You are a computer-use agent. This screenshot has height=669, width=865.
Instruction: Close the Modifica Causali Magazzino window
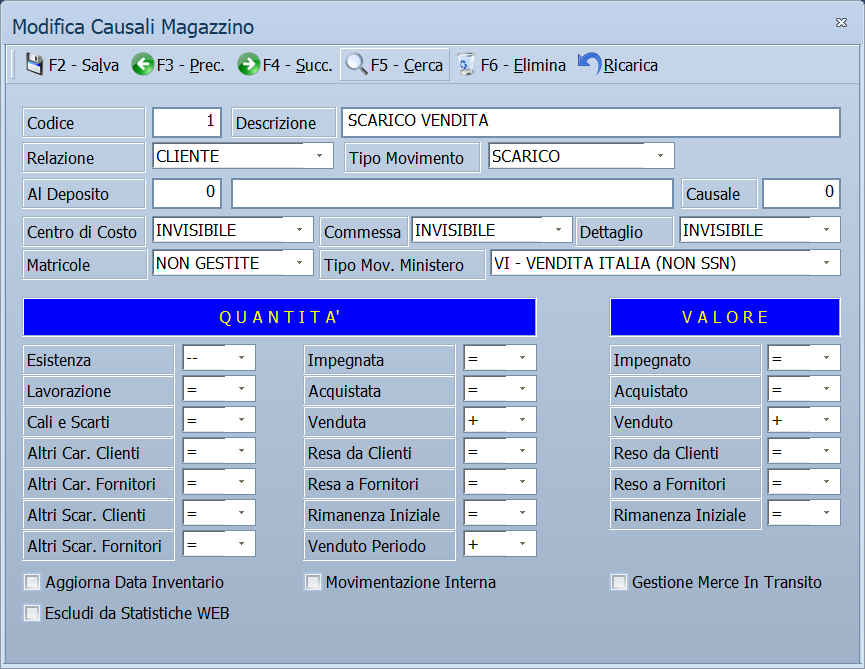point(841,23)
